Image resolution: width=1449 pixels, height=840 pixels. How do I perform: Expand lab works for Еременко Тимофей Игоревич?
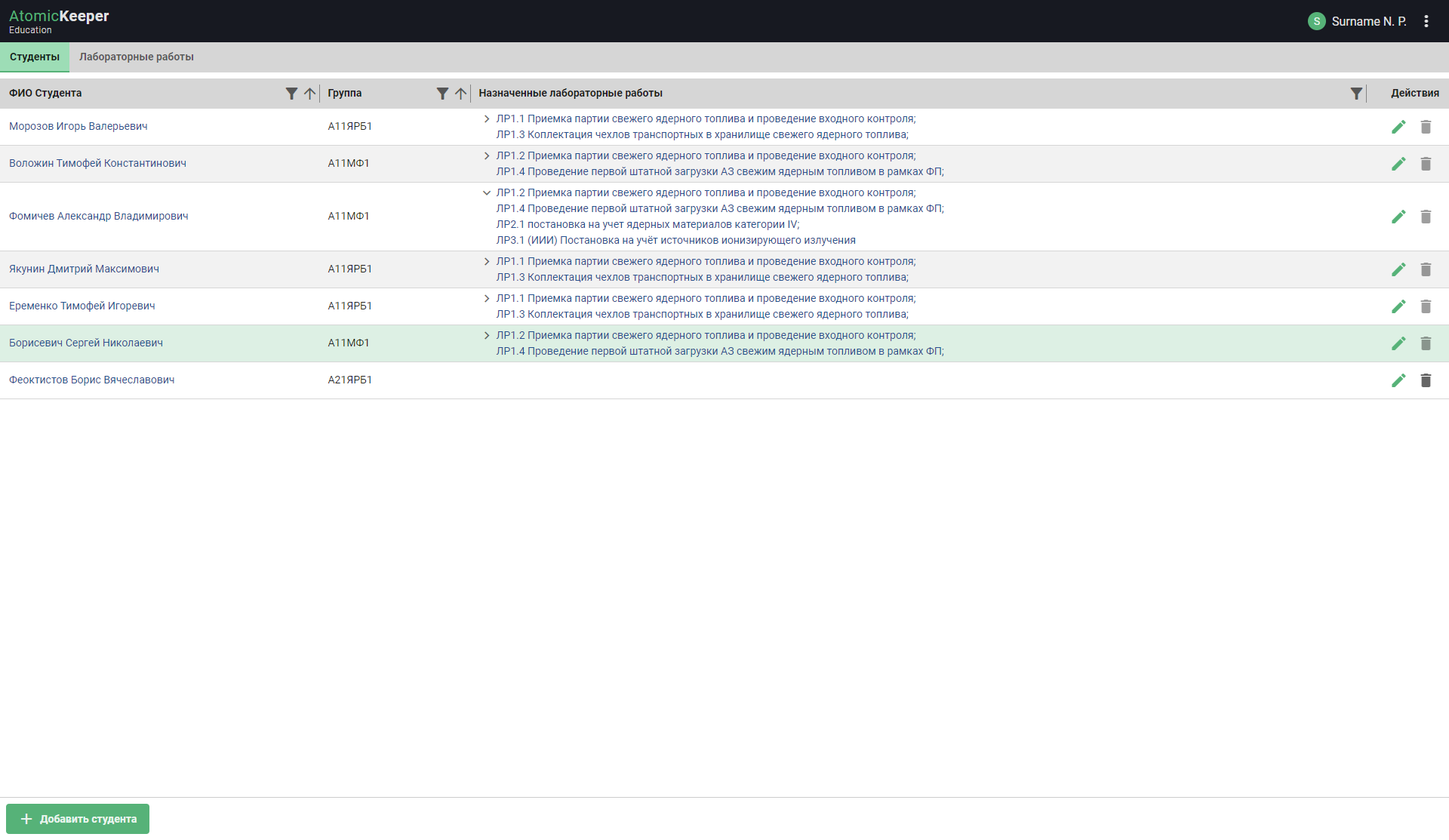(487, 299)
